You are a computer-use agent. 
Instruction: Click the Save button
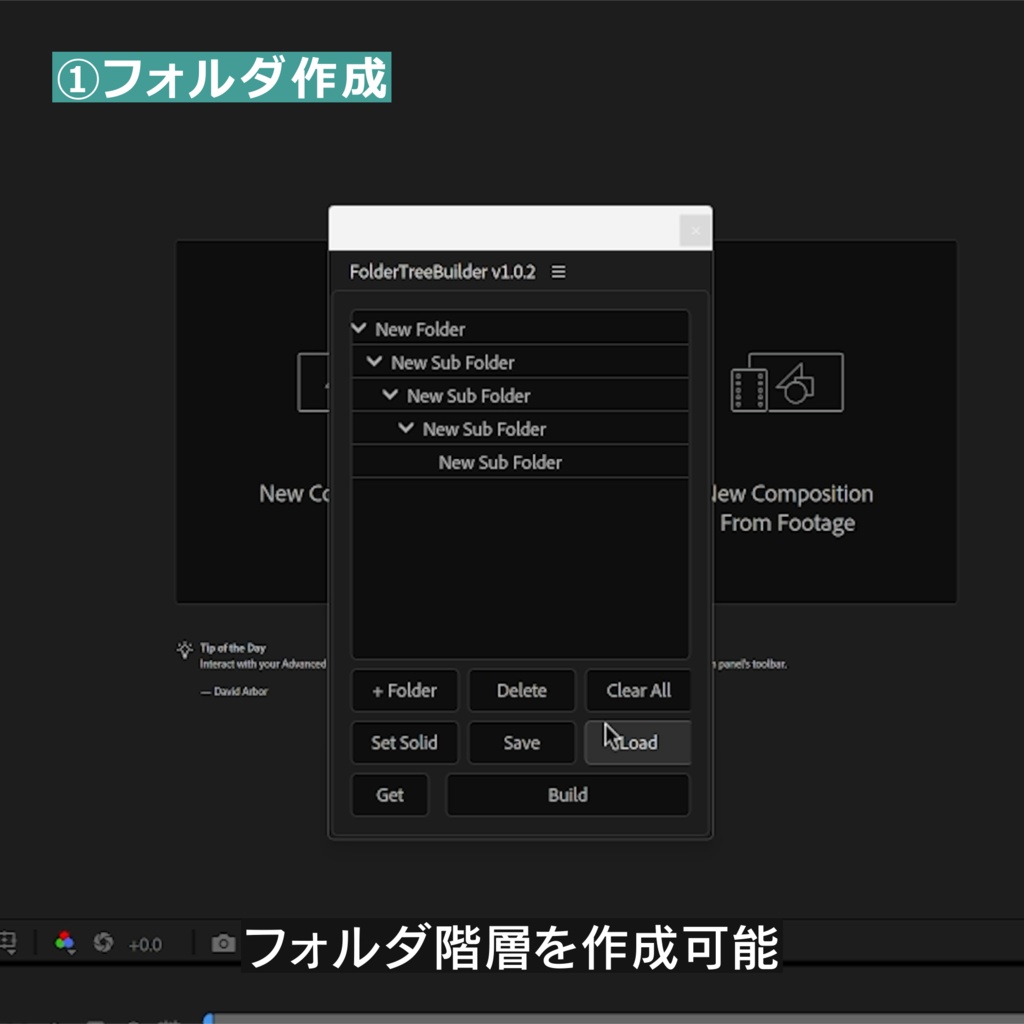pyautogui.click(x=521, y=742)
